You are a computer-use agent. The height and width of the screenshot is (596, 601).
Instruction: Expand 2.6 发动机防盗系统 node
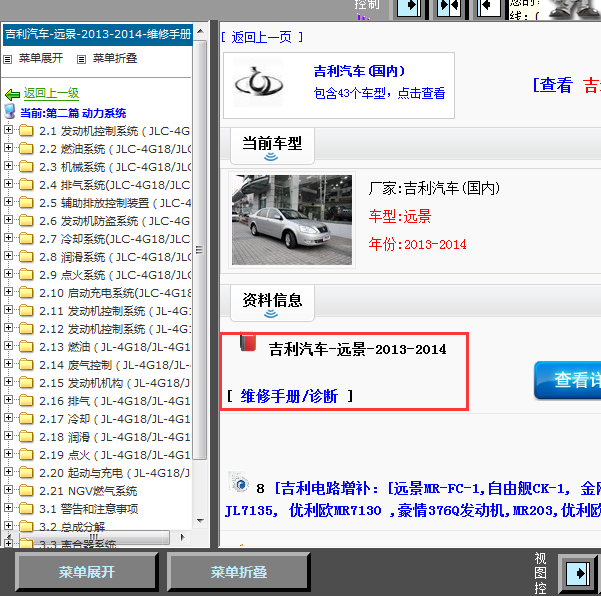pyautogui.click(x=8, y=220)
